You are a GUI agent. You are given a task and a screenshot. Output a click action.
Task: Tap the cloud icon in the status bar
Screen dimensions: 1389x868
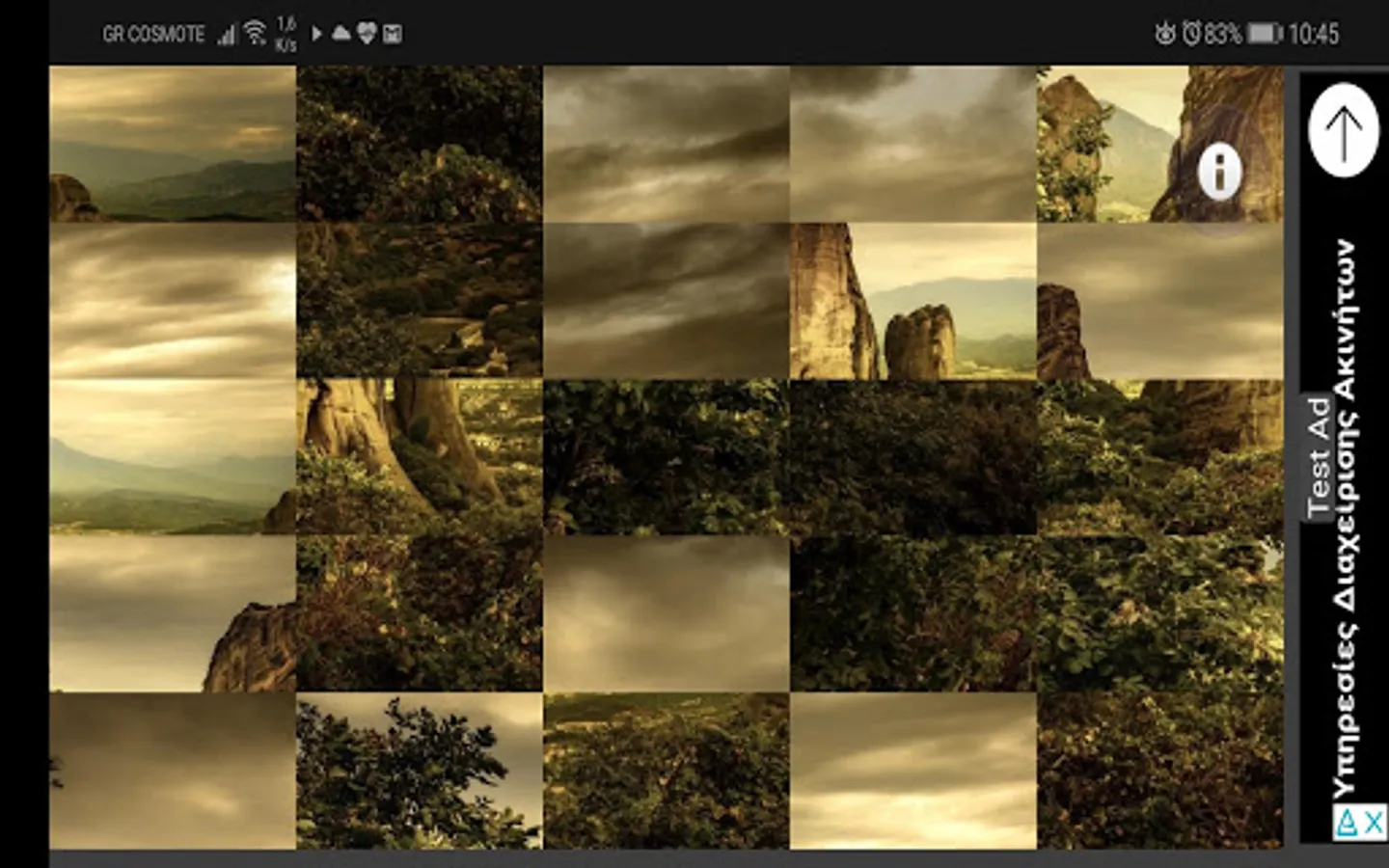coord(341,34)
